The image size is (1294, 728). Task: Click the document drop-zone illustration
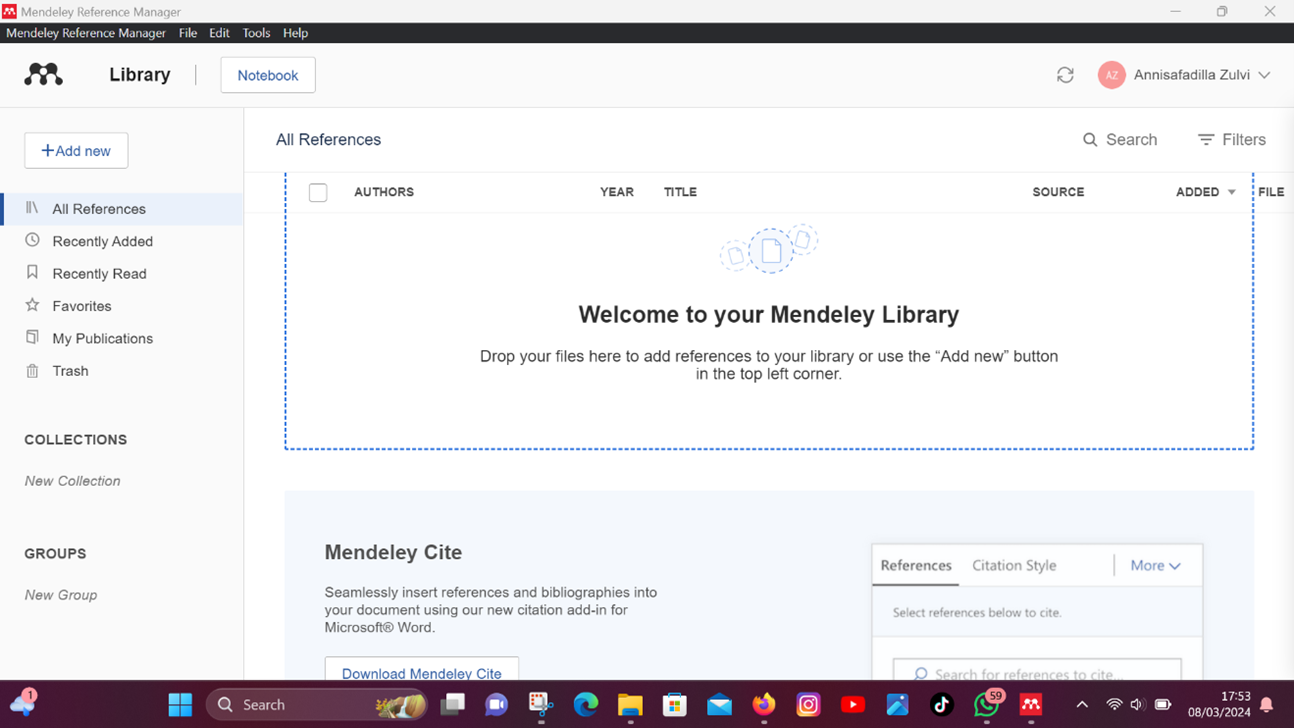point(769,250)
